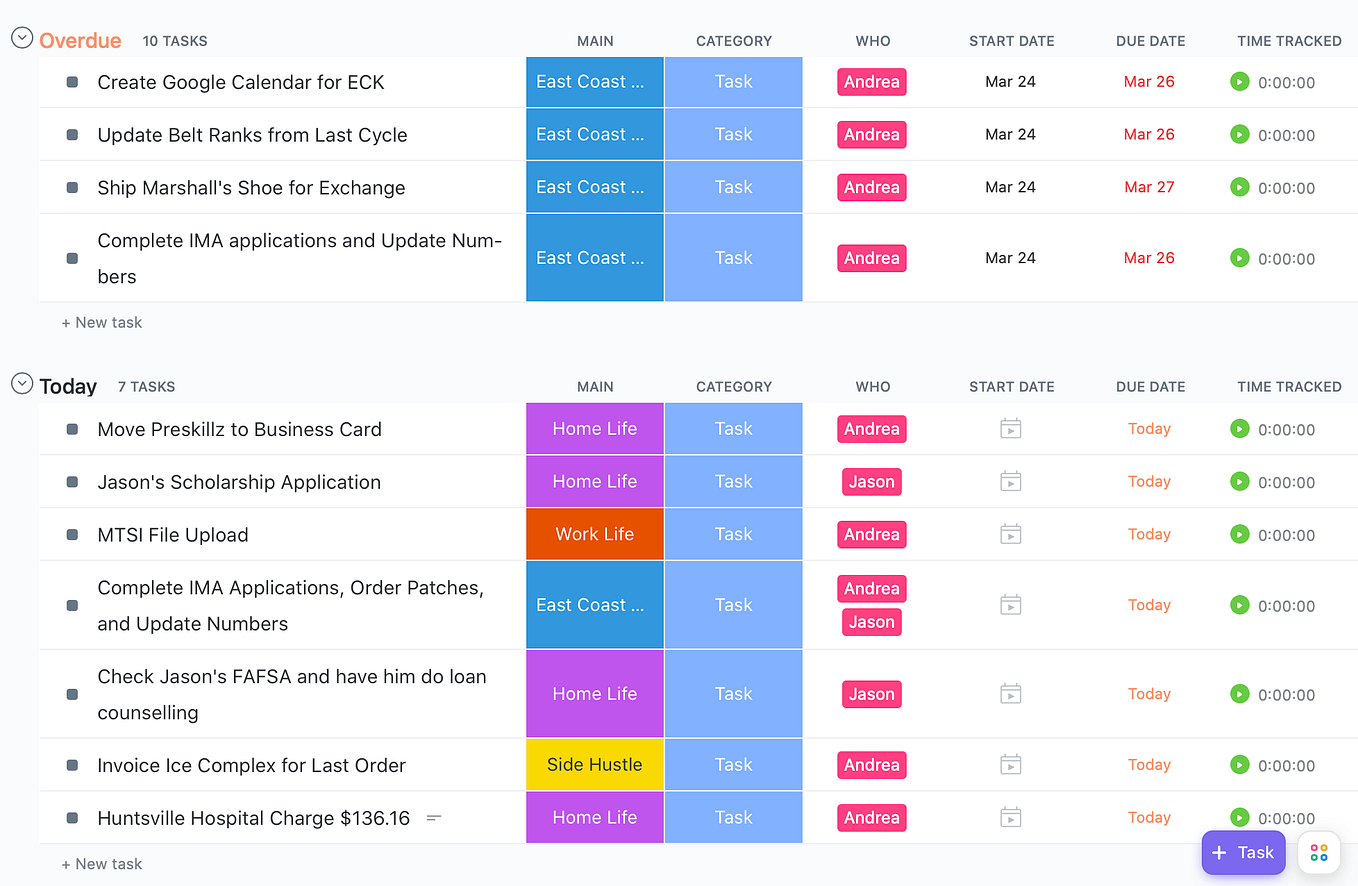
Task: Set a start date for Jason's Scholarship Application
Action: [1010, 481]
